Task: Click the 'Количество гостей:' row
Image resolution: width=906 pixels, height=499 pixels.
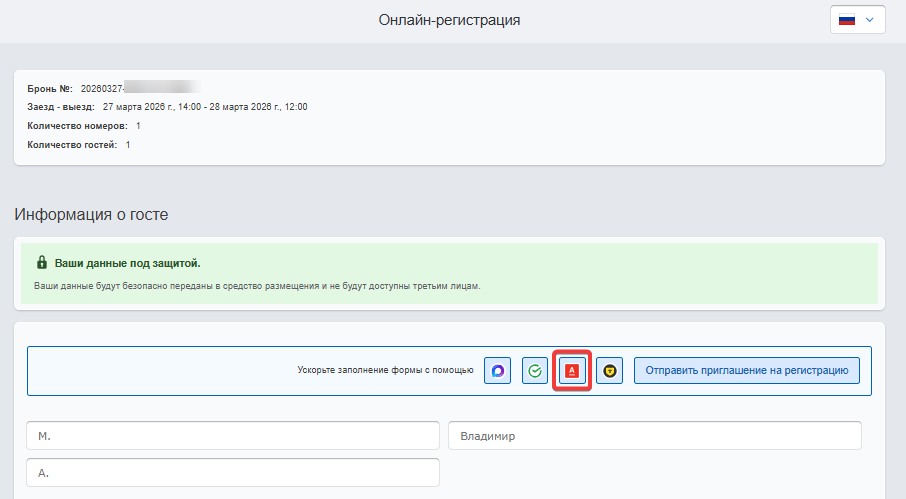Action: (79, 145)
